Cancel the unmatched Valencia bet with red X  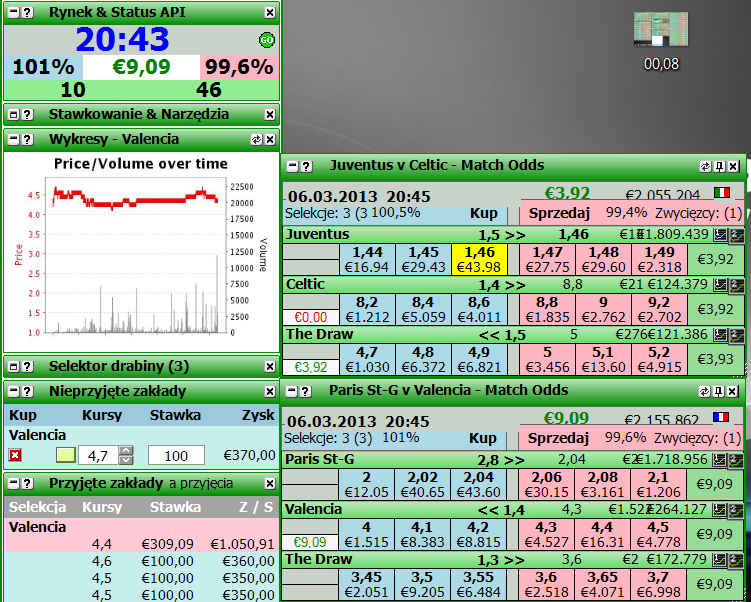tap(15, 455)
